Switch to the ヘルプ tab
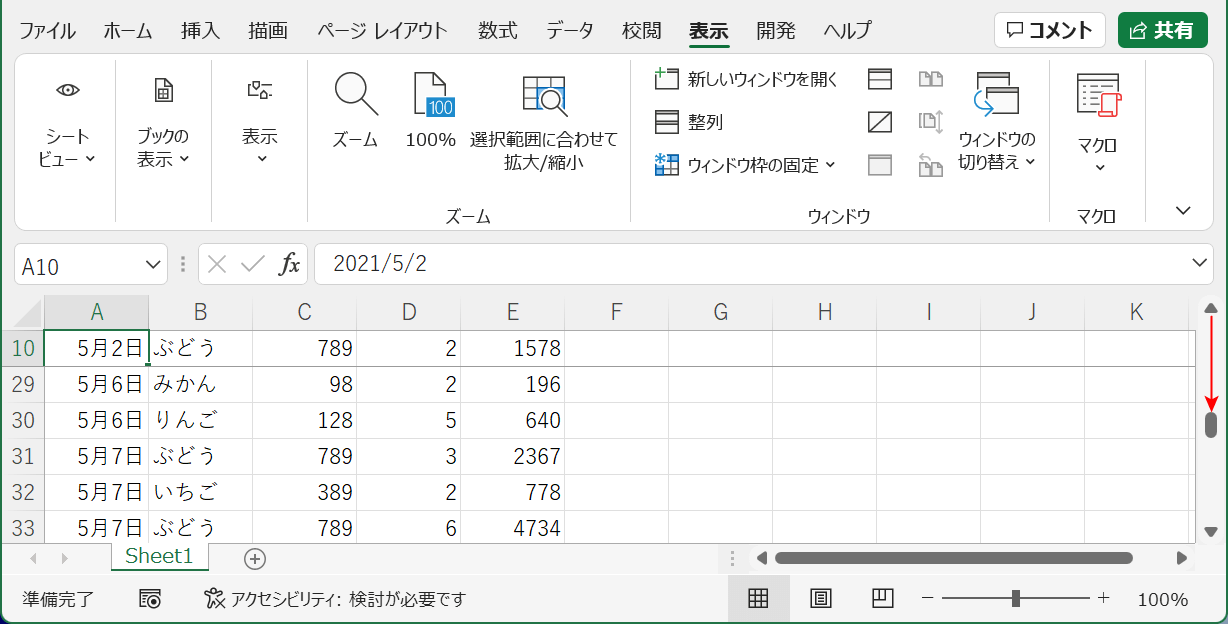The image size is (1228, 624). point(847,30)
